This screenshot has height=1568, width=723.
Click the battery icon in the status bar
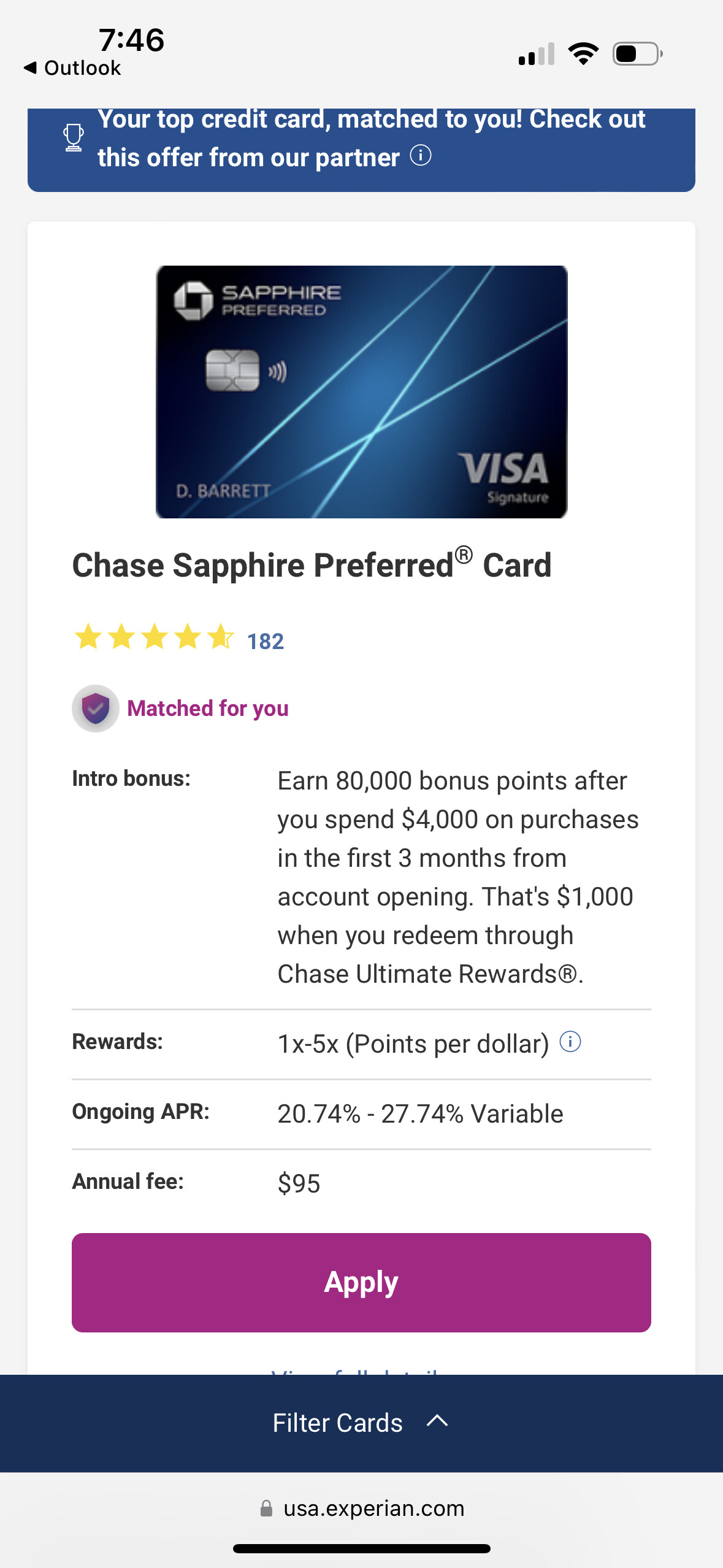click(635, 54)
